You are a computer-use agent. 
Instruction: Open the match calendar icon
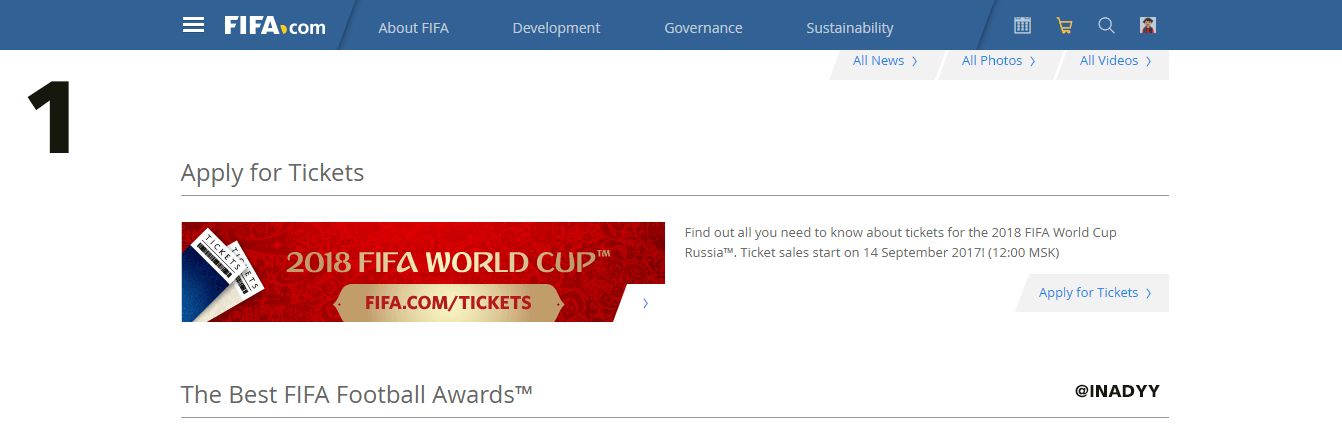[x=1022, y=26]
